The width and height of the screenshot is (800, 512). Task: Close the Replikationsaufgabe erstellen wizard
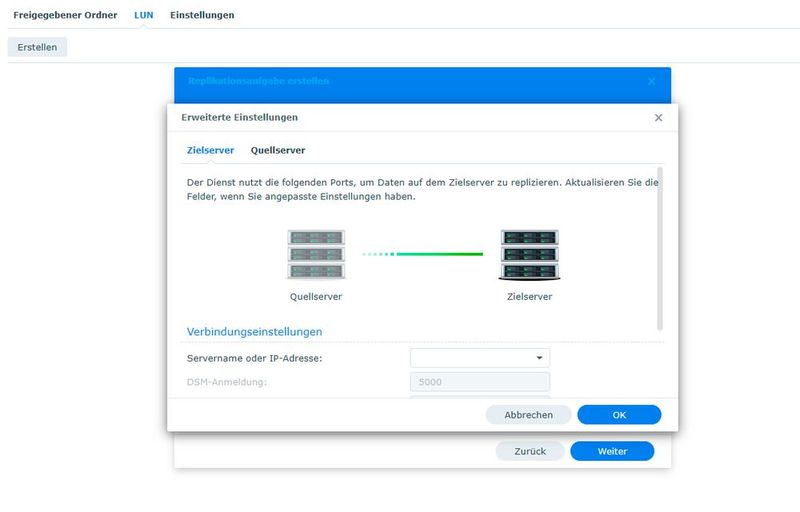[652, 81]
